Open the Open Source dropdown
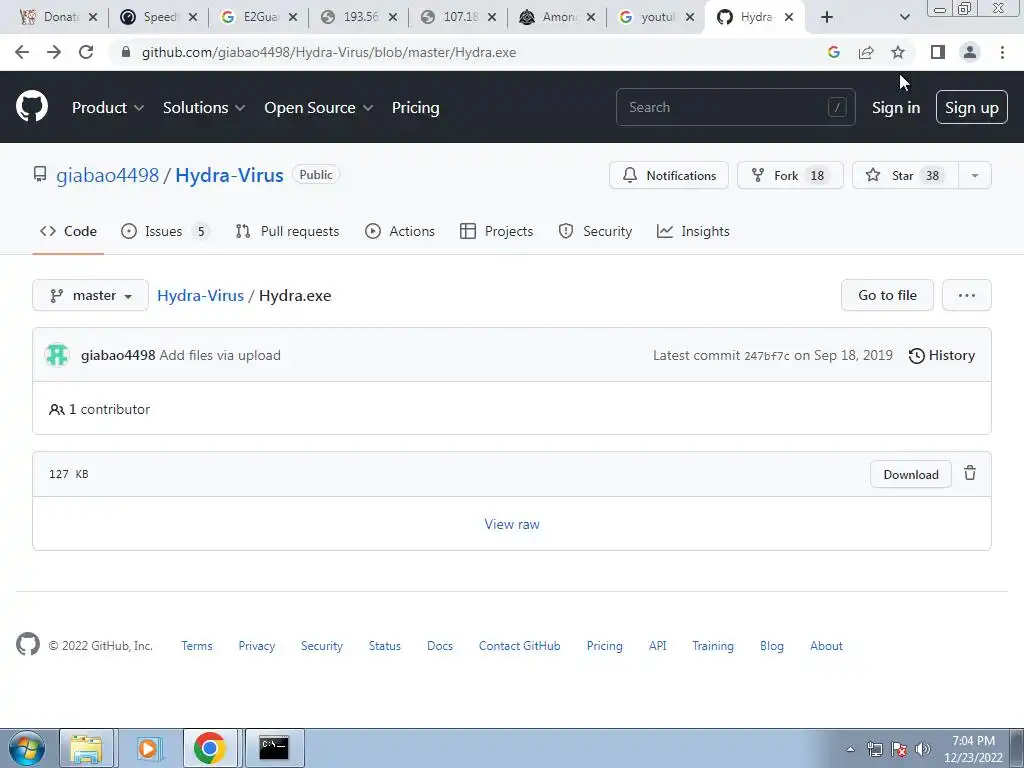Screen dimensions: 1024x768 (319, 108)
